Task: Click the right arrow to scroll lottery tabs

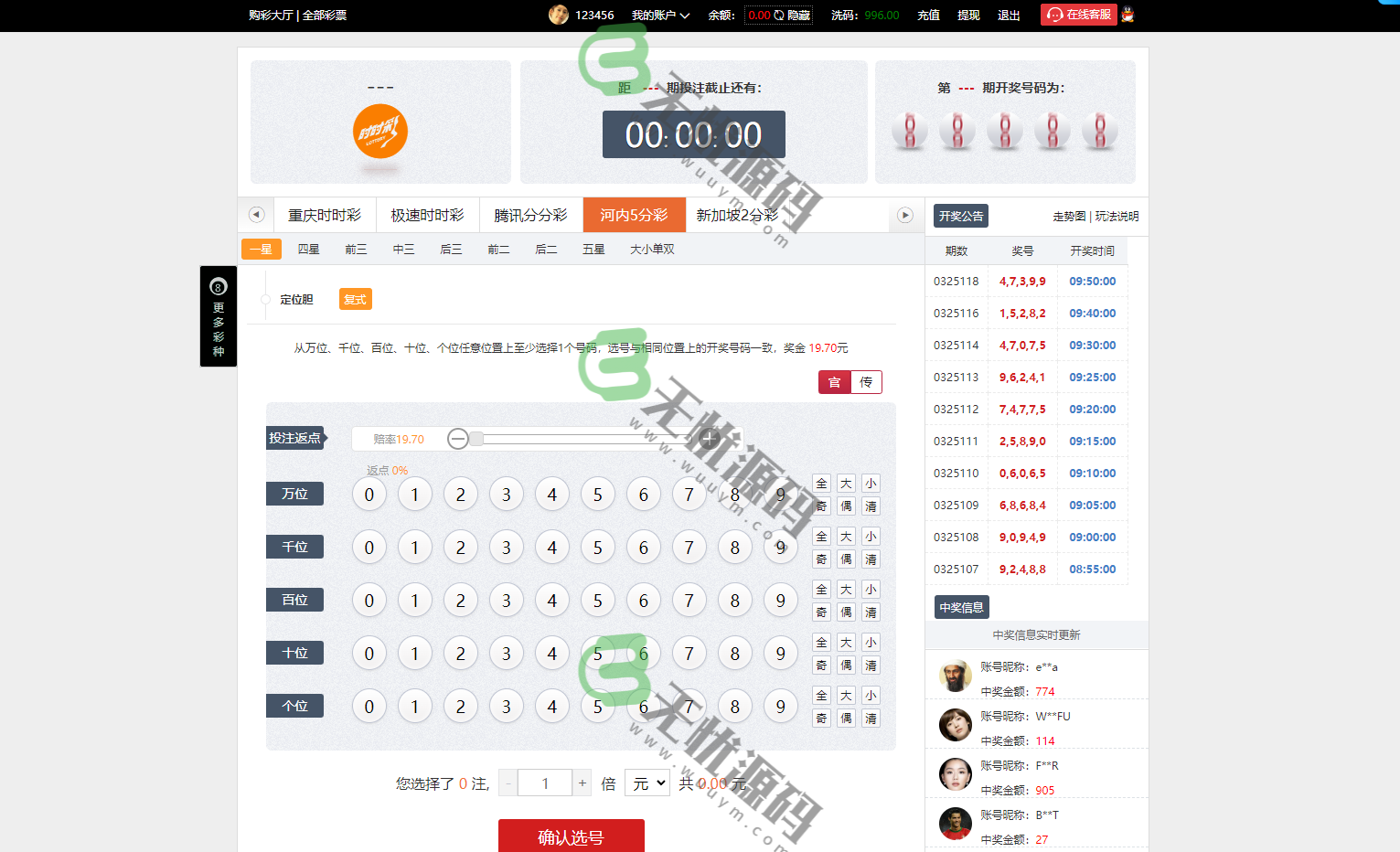Action: pos(905,214)
